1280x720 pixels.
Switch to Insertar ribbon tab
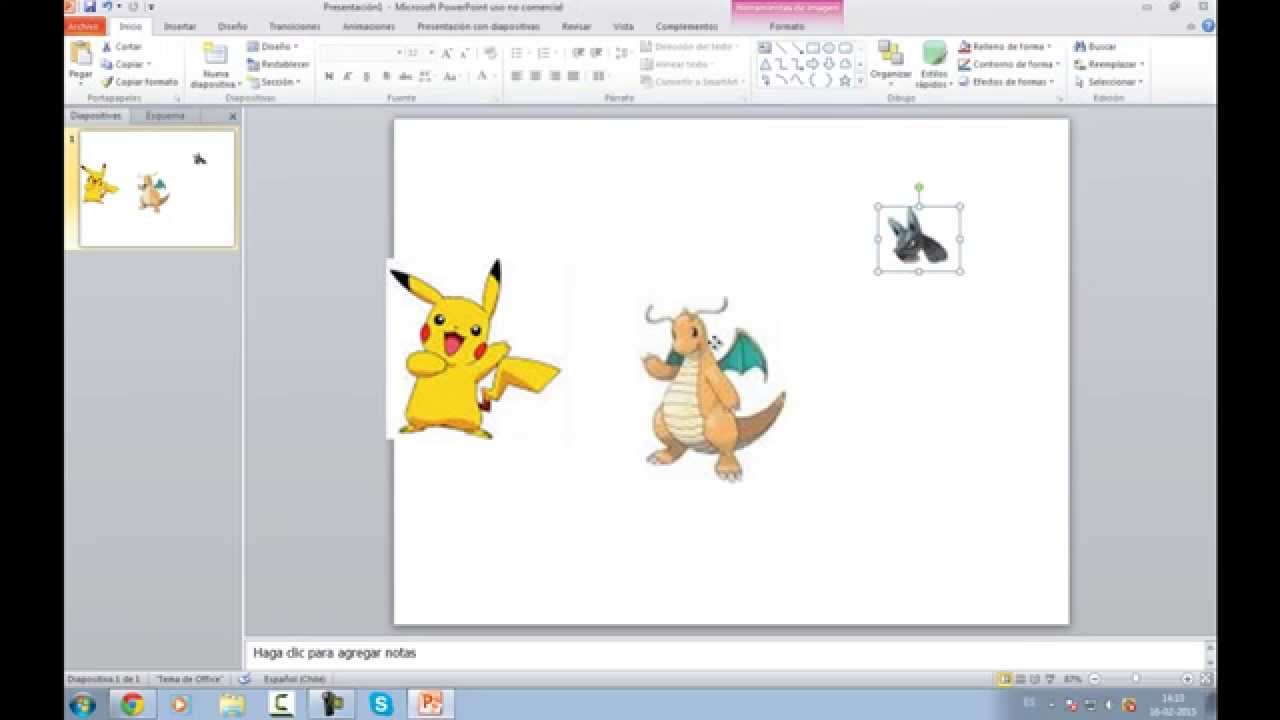180,27
